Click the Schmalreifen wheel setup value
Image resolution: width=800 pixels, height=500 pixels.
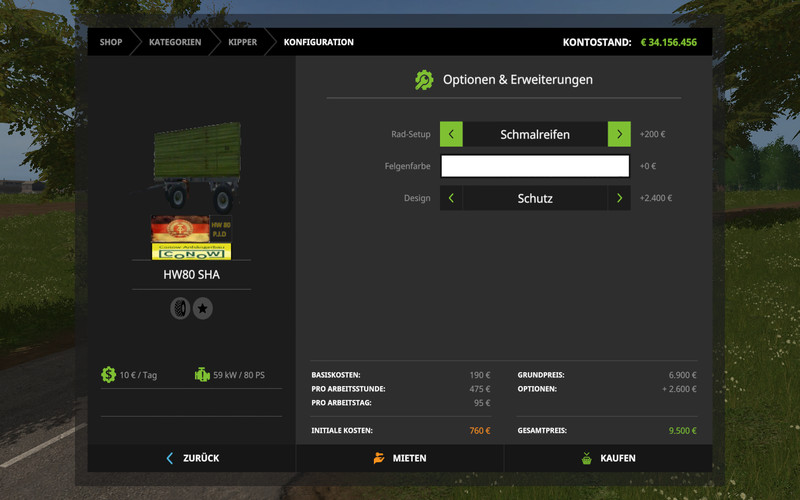tap(535, 134)
